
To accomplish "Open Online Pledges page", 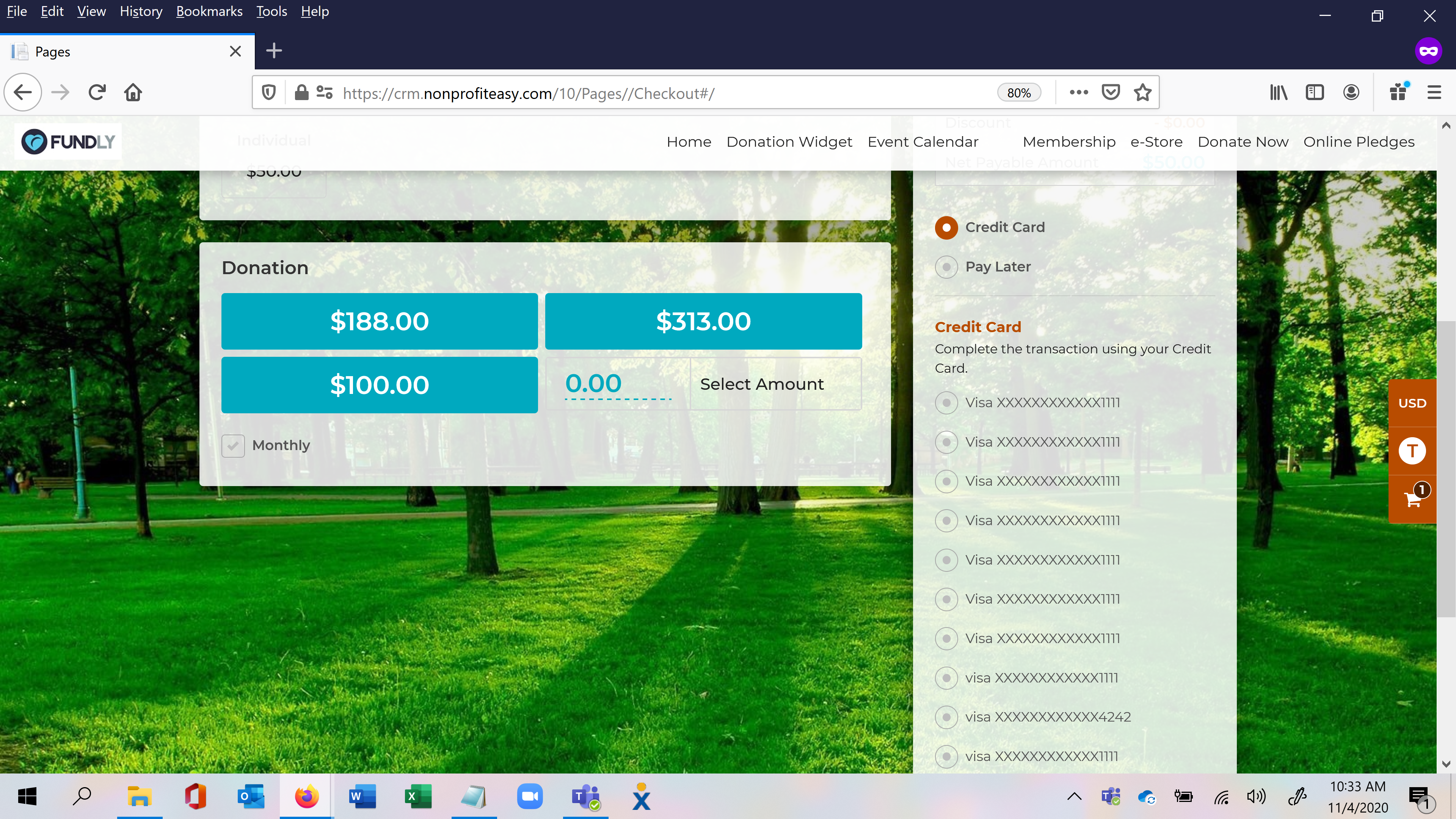I will (1359, 142).
